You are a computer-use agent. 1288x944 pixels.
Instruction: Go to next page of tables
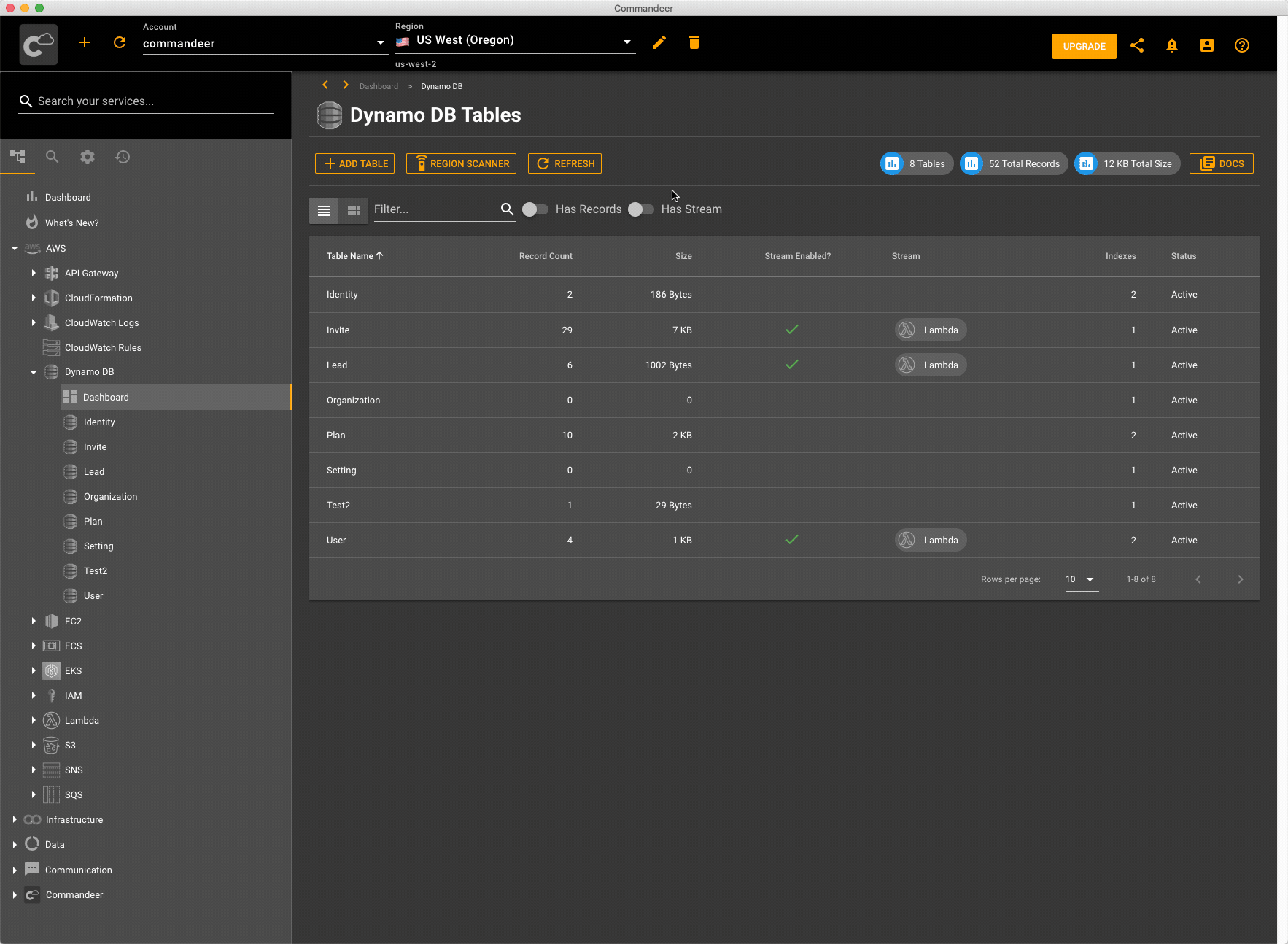[x=1241, y=579]
